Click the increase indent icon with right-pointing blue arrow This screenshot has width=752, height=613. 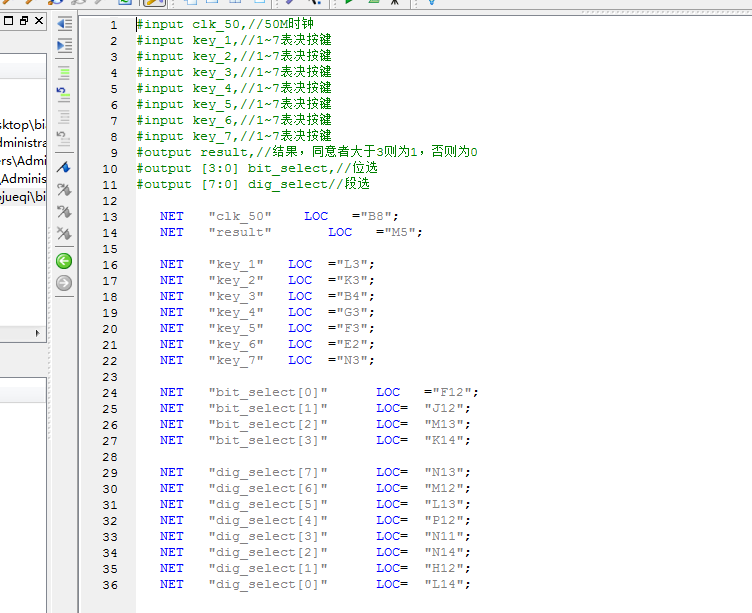[64, 46]
